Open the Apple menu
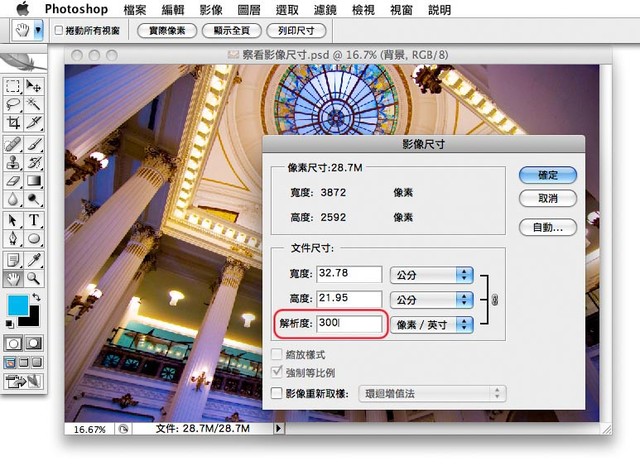The height and width of the screenshot is (466, 640). [23, 9]
